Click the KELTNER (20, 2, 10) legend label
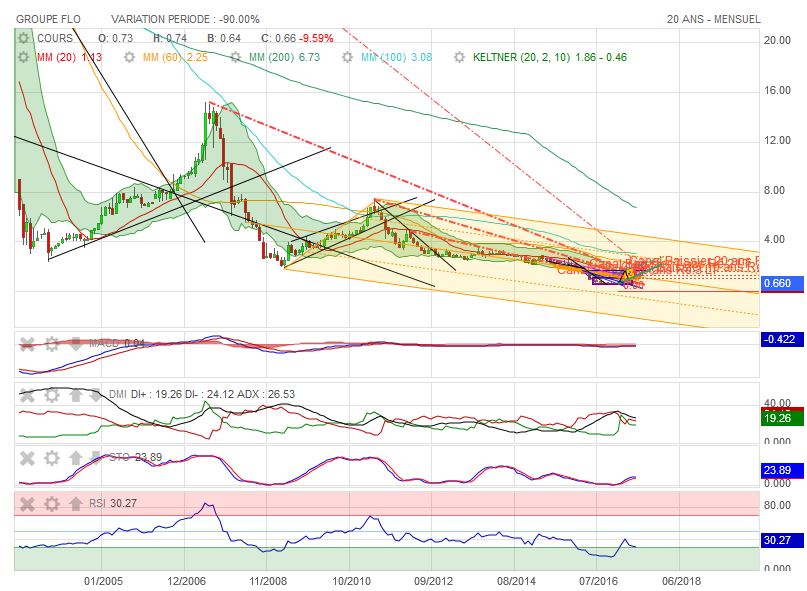The width and height of the screenshot is (807, 591). point(550,57)
